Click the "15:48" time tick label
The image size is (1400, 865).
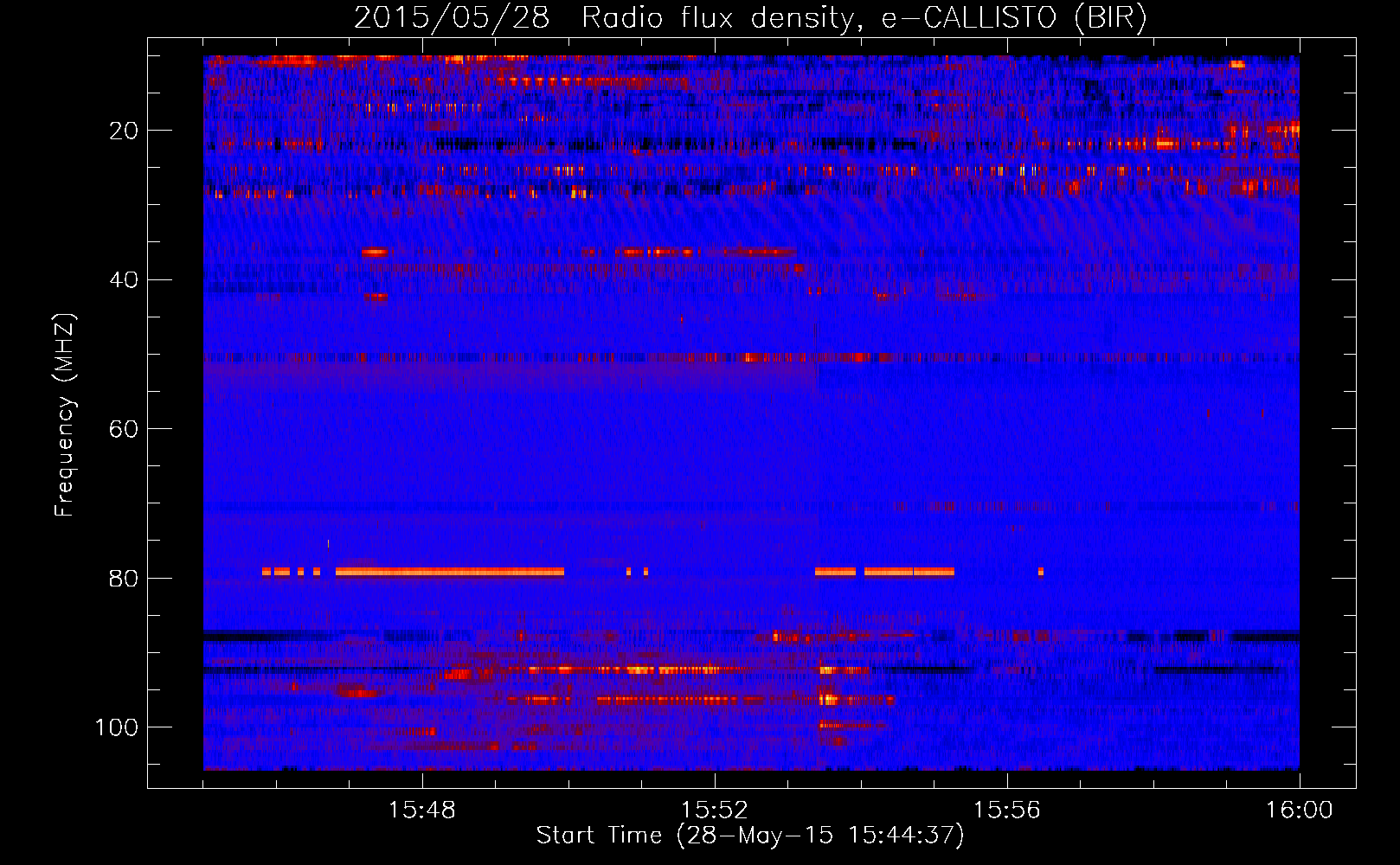(x=422, y=811)
